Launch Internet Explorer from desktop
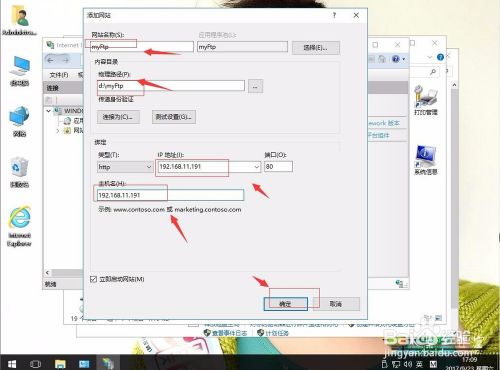This screenshot has height=370, width=500. click(x=19, y=226)
